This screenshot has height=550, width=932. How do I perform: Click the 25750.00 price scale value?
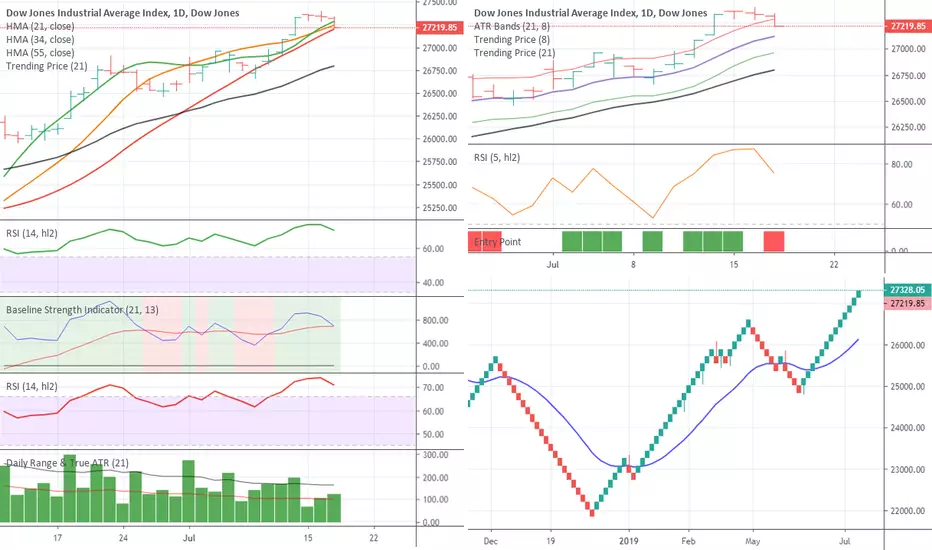tap(440, 162)
